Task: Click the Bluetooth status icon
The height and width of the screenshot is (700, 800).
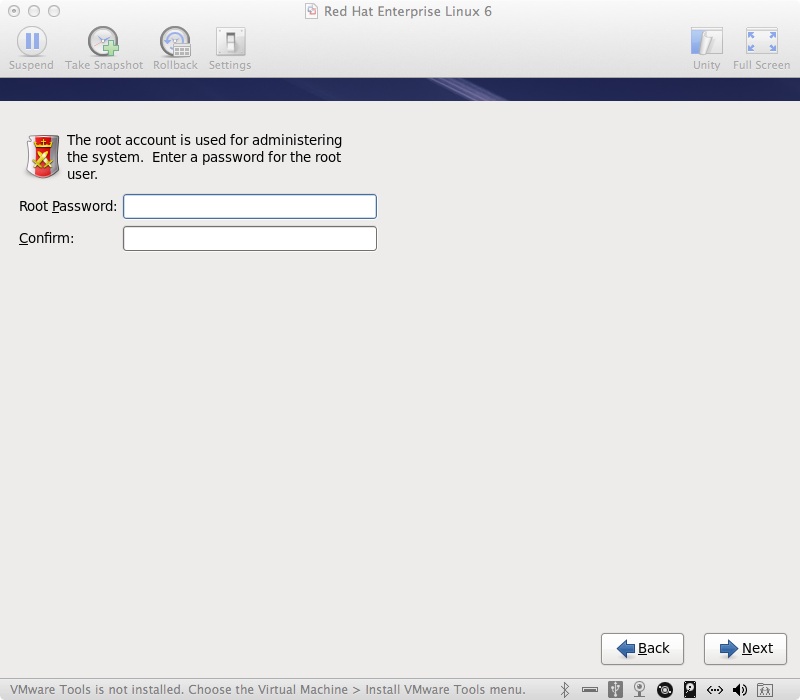Action: 565,690
